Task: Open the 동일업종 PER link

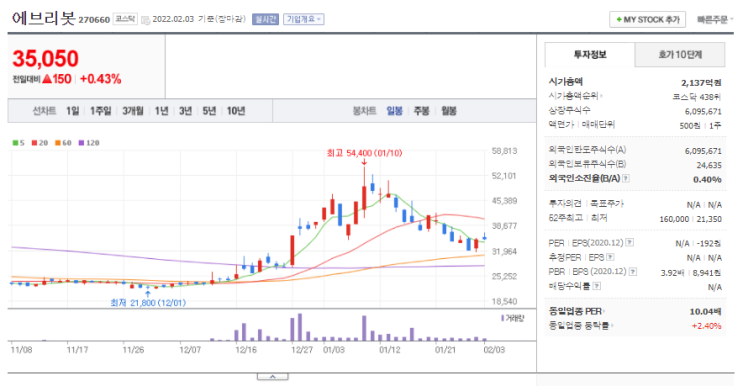Action: click(576, 311)
